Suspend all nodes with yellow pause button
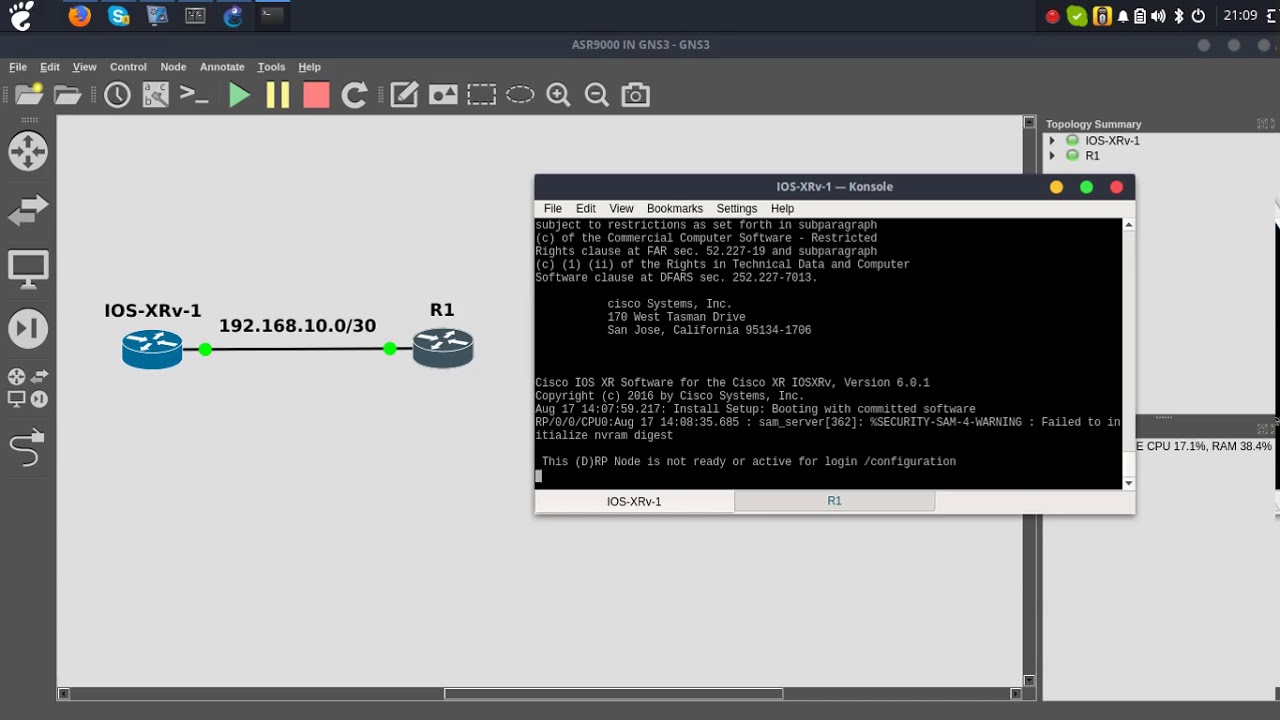 click(x=277, y=95)
